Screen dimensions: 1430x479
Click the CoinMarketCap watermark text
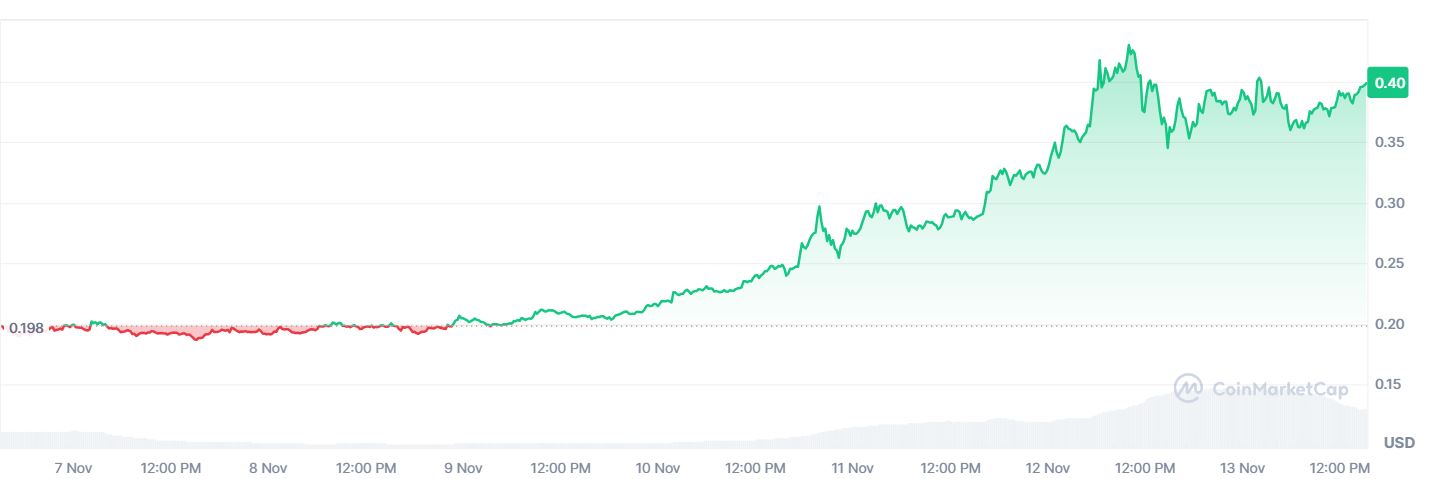tap(1279, 389)
